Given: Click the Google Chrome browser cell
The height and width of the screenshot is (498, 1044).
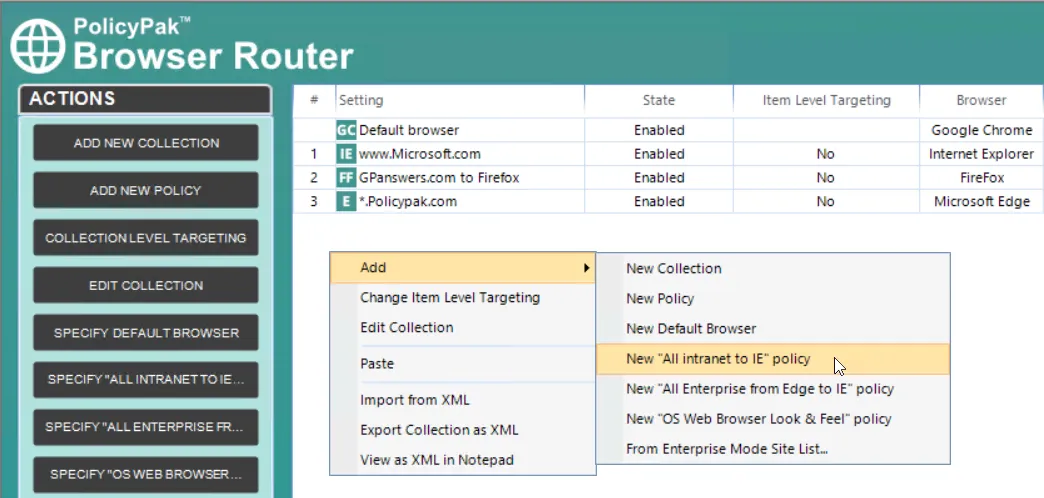Looking at the screenshot, I should pos(981,130).
